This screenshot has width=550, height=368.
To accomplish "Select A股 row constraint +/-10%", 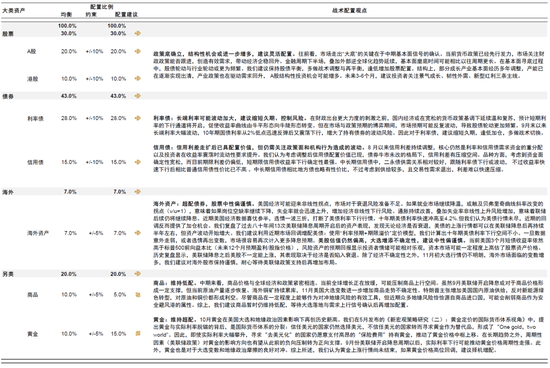I will coord(94,51).
